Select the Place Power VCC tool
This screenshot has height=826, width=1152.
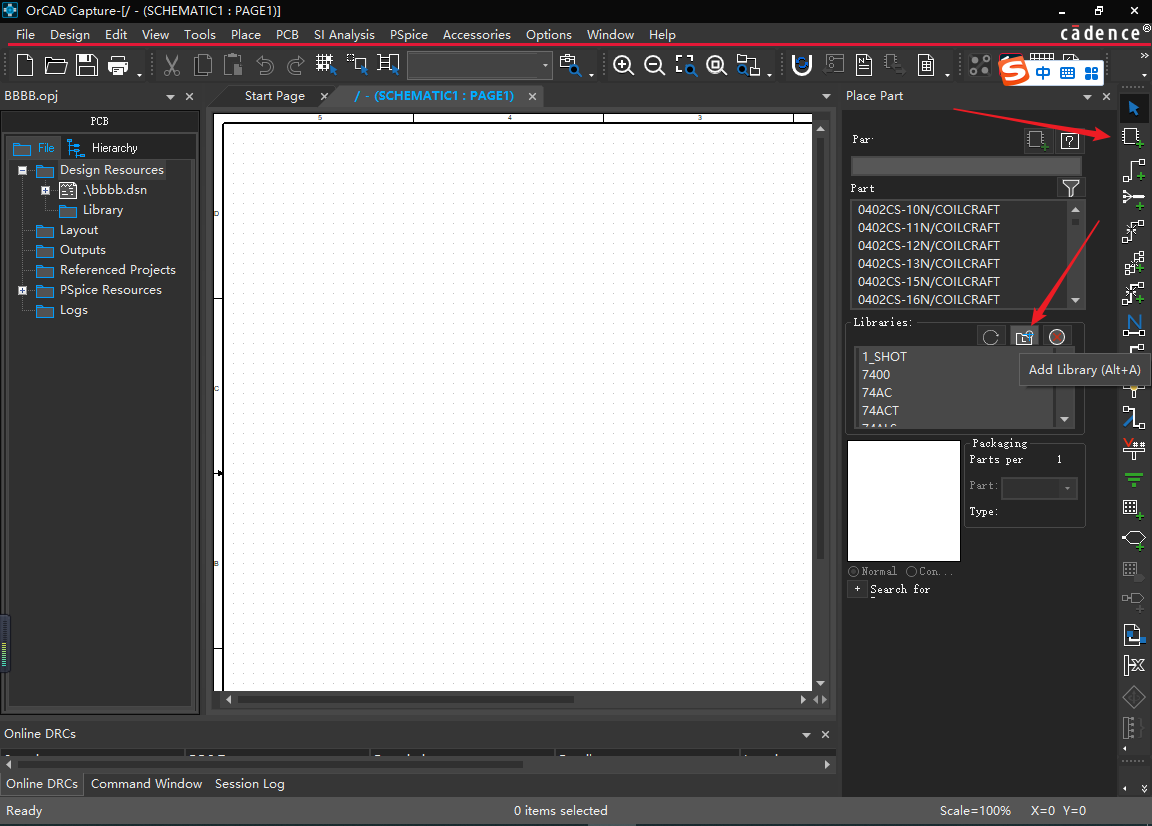click(x=1134, y=448)
